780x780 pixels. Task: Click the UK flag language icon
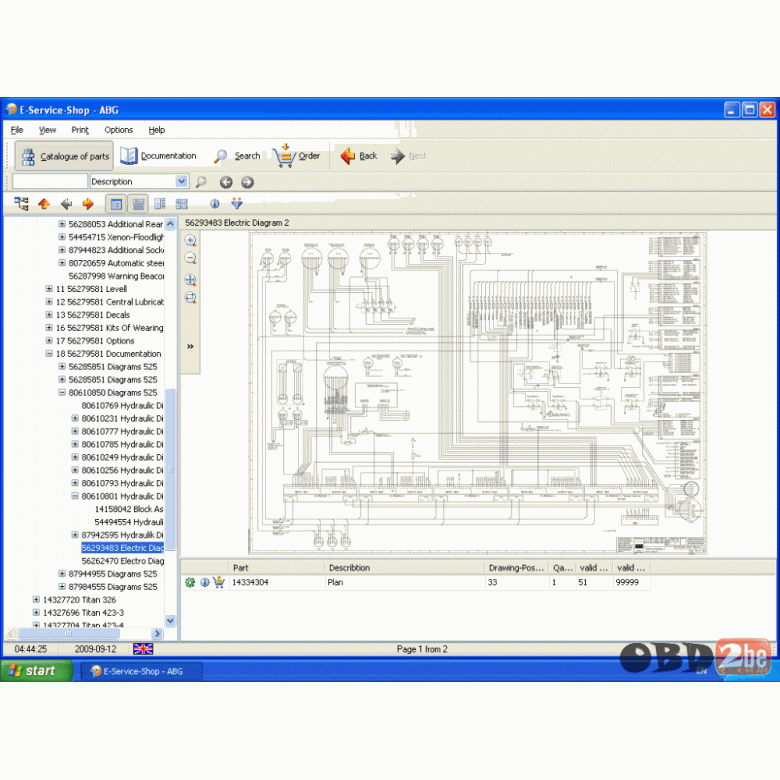143,649
